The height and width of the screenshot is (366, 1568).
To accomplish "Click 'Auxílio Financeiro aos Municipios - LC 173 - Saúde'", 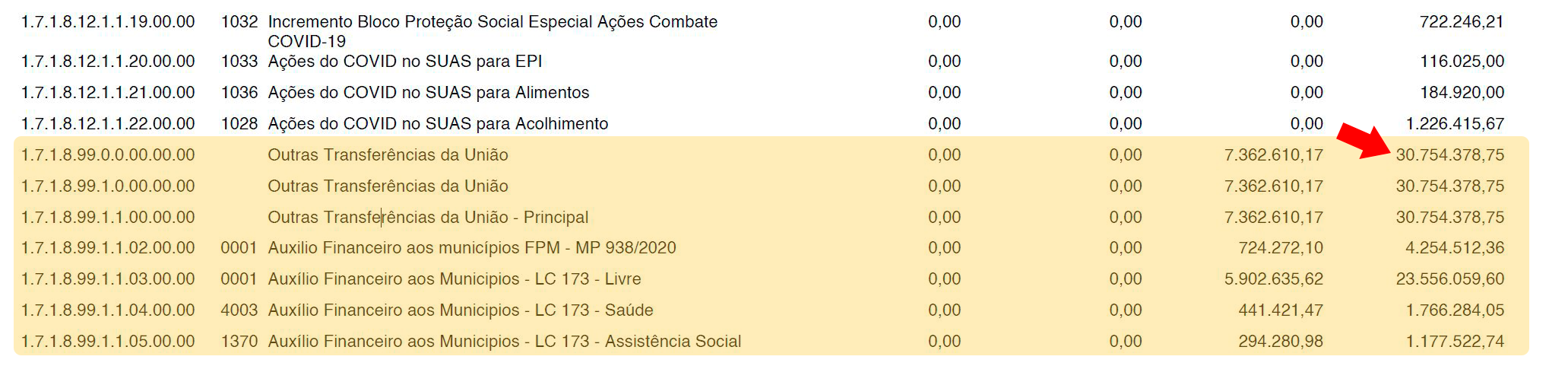I will [461, 310].
